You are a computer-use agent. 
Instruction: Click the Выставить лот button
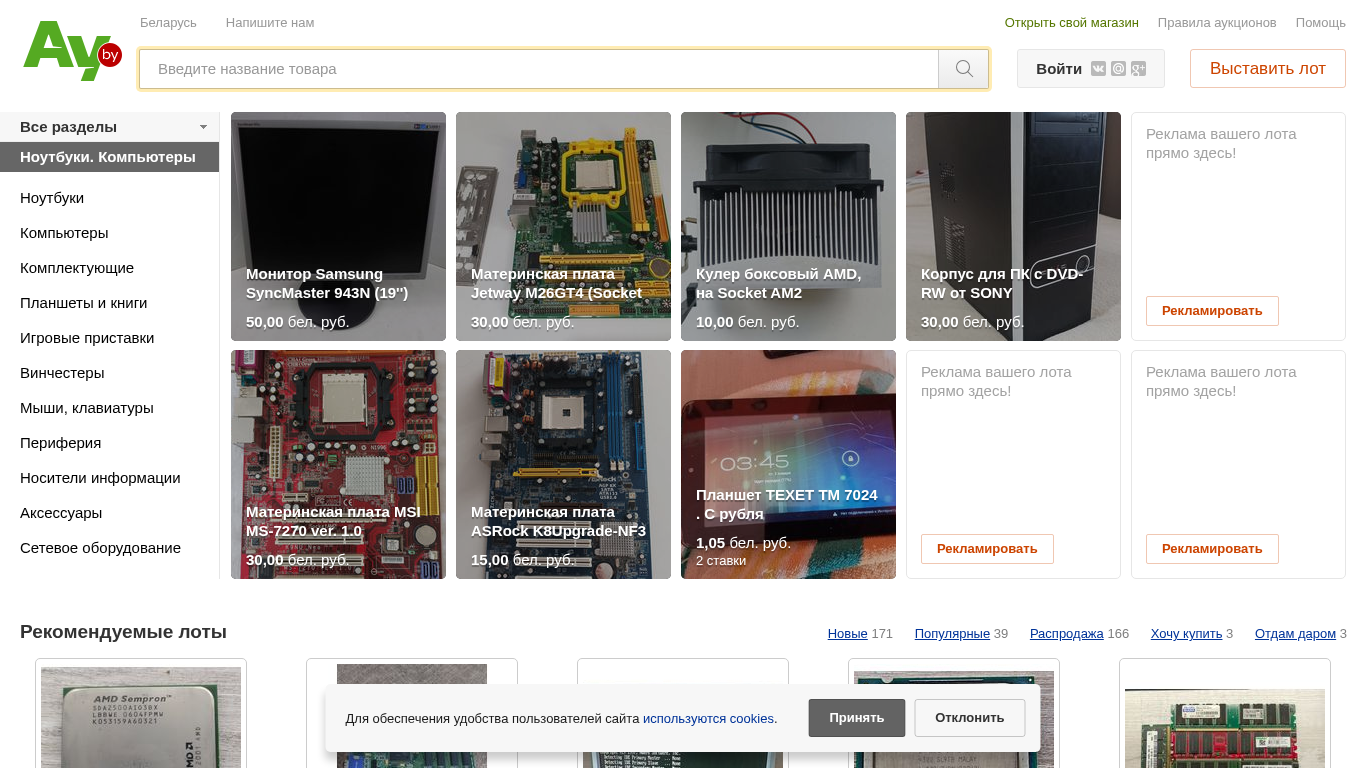(x=1267, y=69)
